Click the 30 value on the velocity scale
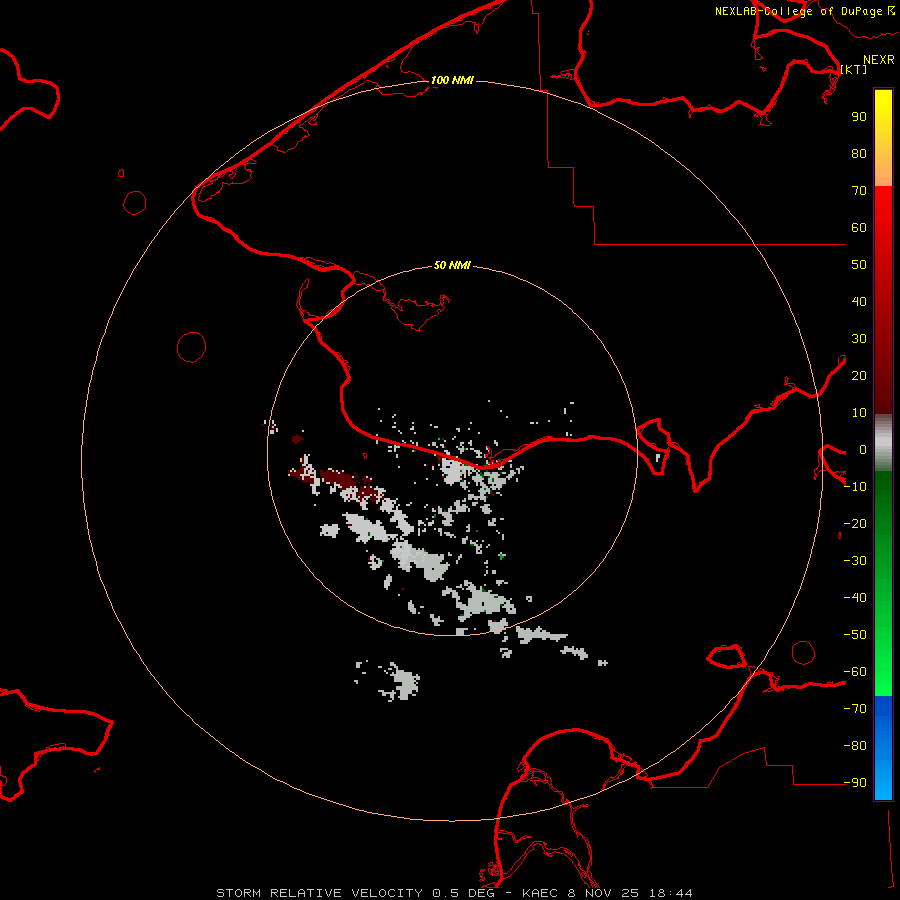The height and width of the screenshot is (900, 900). click(859, 339)
